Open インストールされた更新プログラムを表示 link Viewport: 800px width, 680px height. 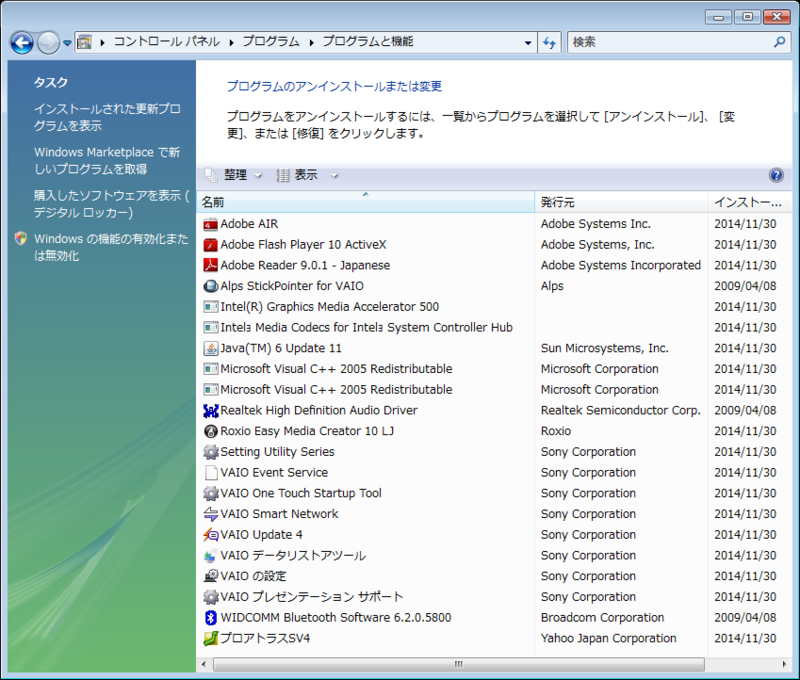click(107, 117)
